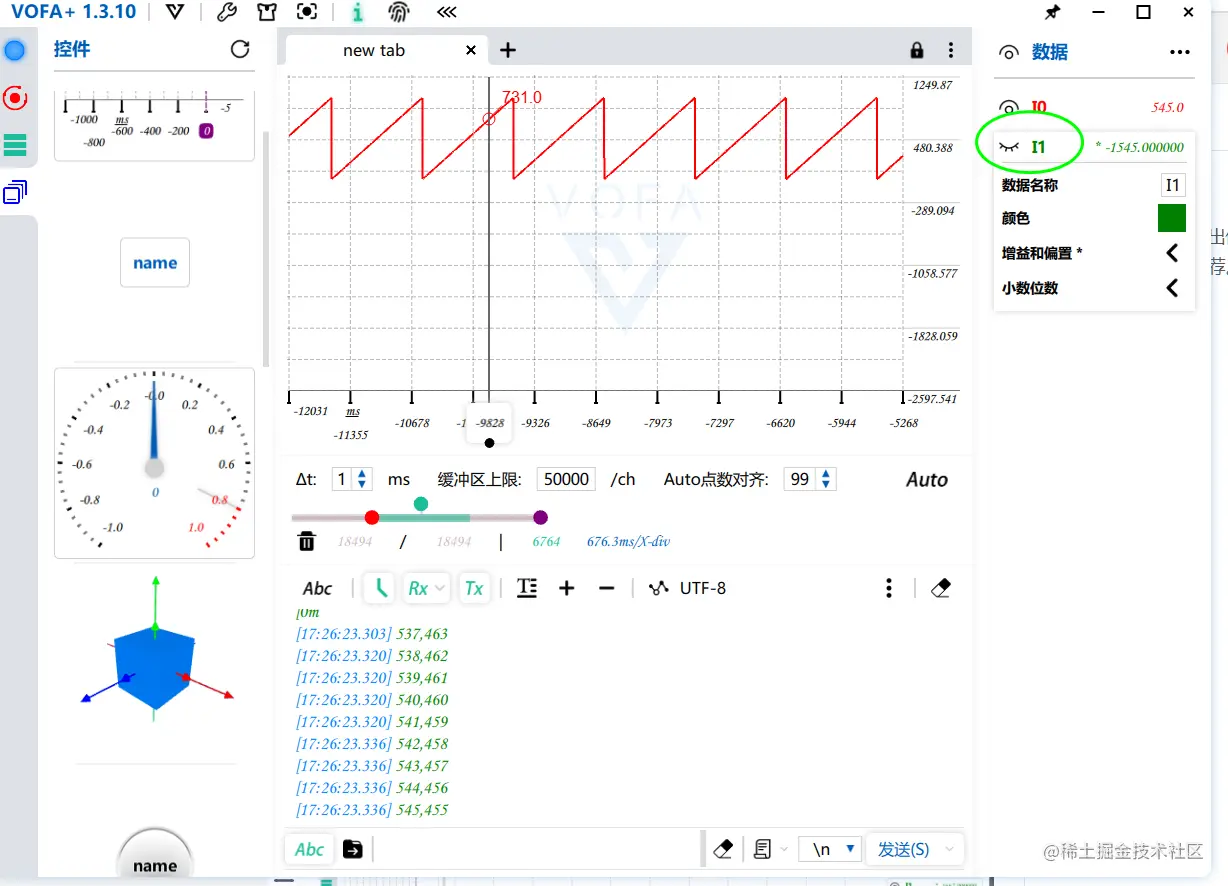Viewport: 1228px width, 886px height.
Task: Click the send-history arrow icon
Action: (353, 849)
